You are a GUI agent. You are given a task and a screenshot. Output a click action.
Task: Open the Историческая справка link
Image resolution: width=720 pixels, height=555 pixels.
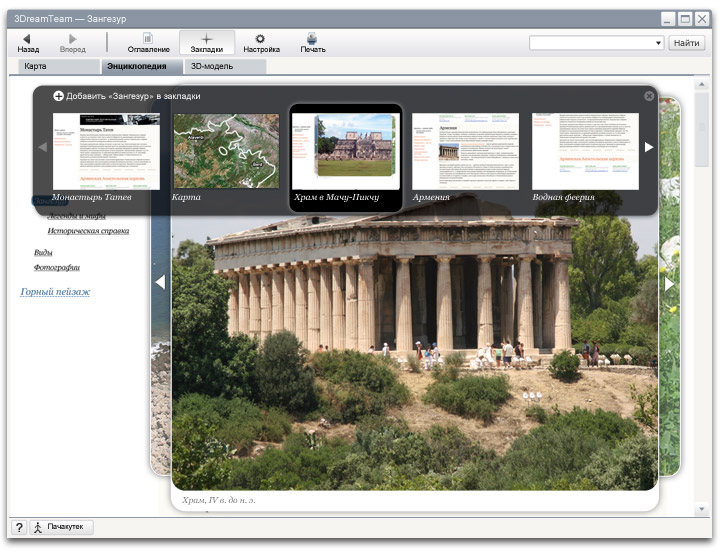(x=88, y=231)
